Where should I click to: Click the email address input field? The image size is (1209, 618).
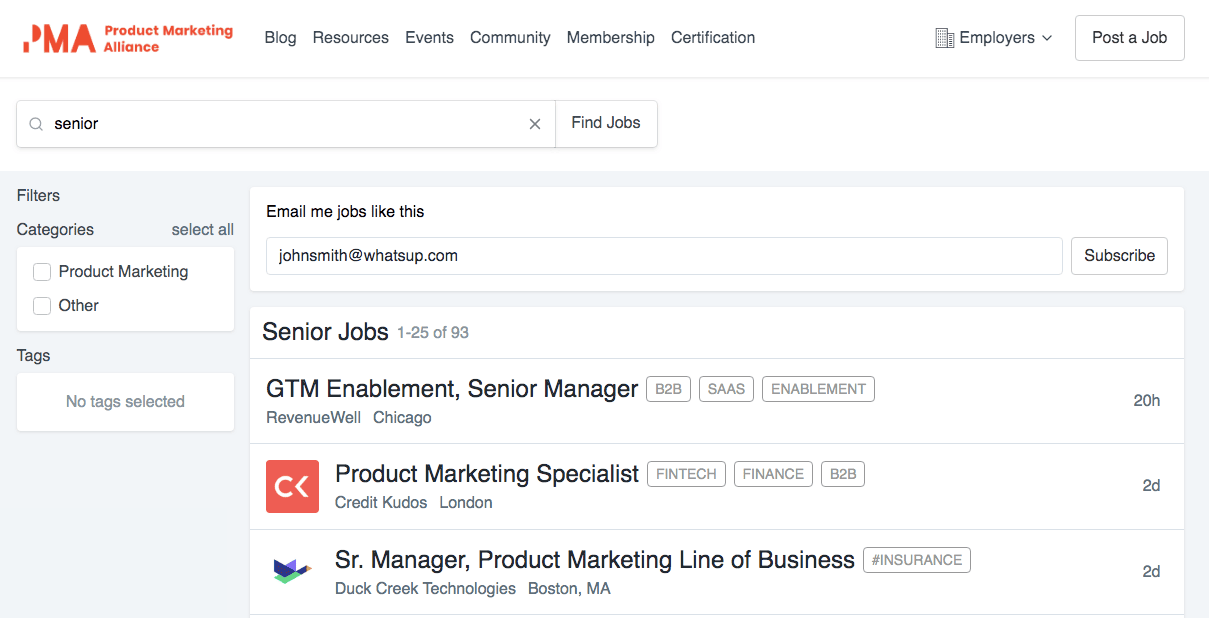point(664,256)
